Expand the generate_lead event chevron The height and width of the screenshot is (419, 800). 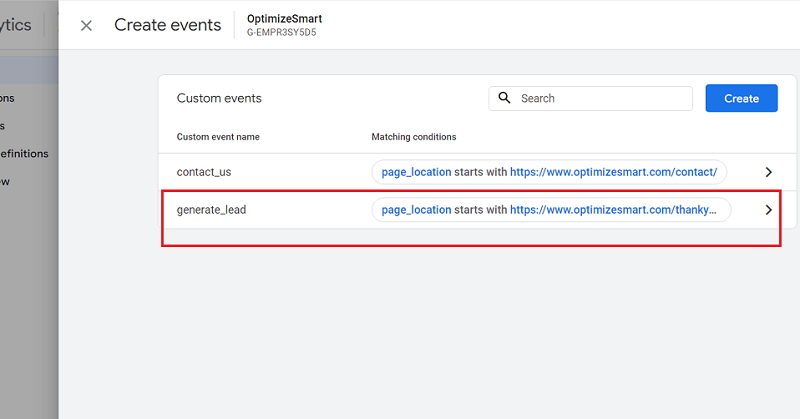(x=768, y=210)
